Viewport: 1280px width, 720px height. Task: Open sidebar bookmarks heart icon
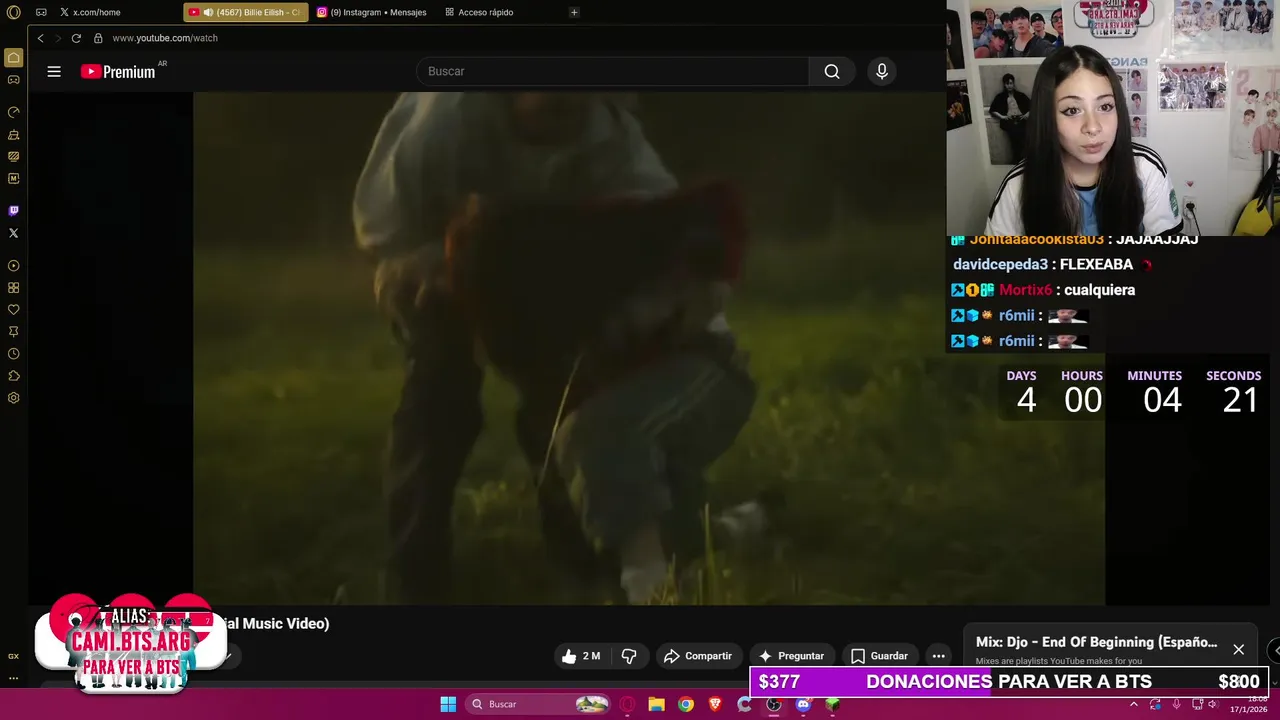[x=14, y=310]
